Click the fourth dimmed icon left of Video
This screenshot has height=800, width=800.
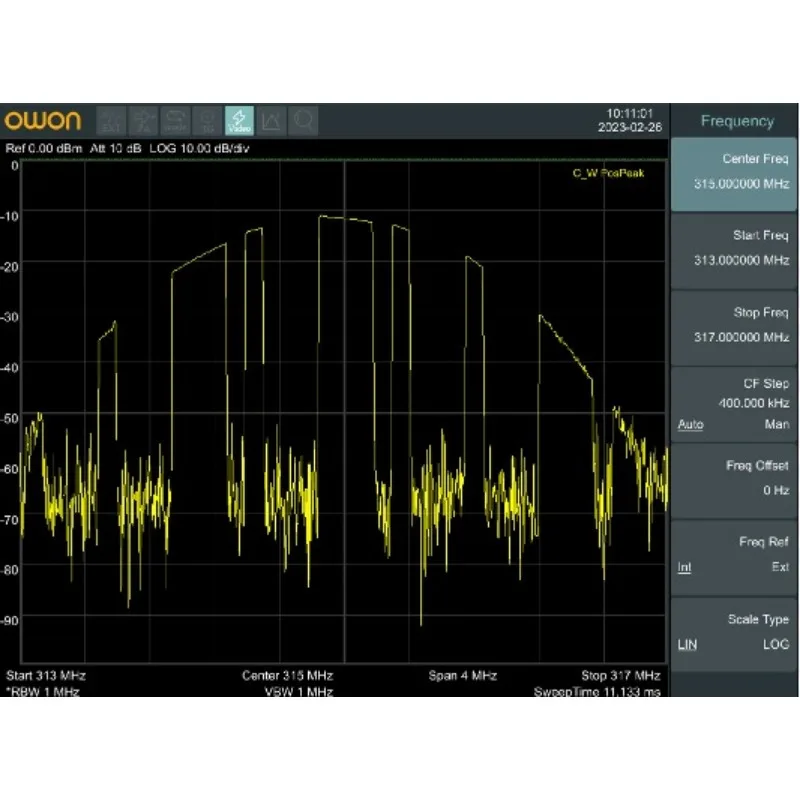coord(207,121)
